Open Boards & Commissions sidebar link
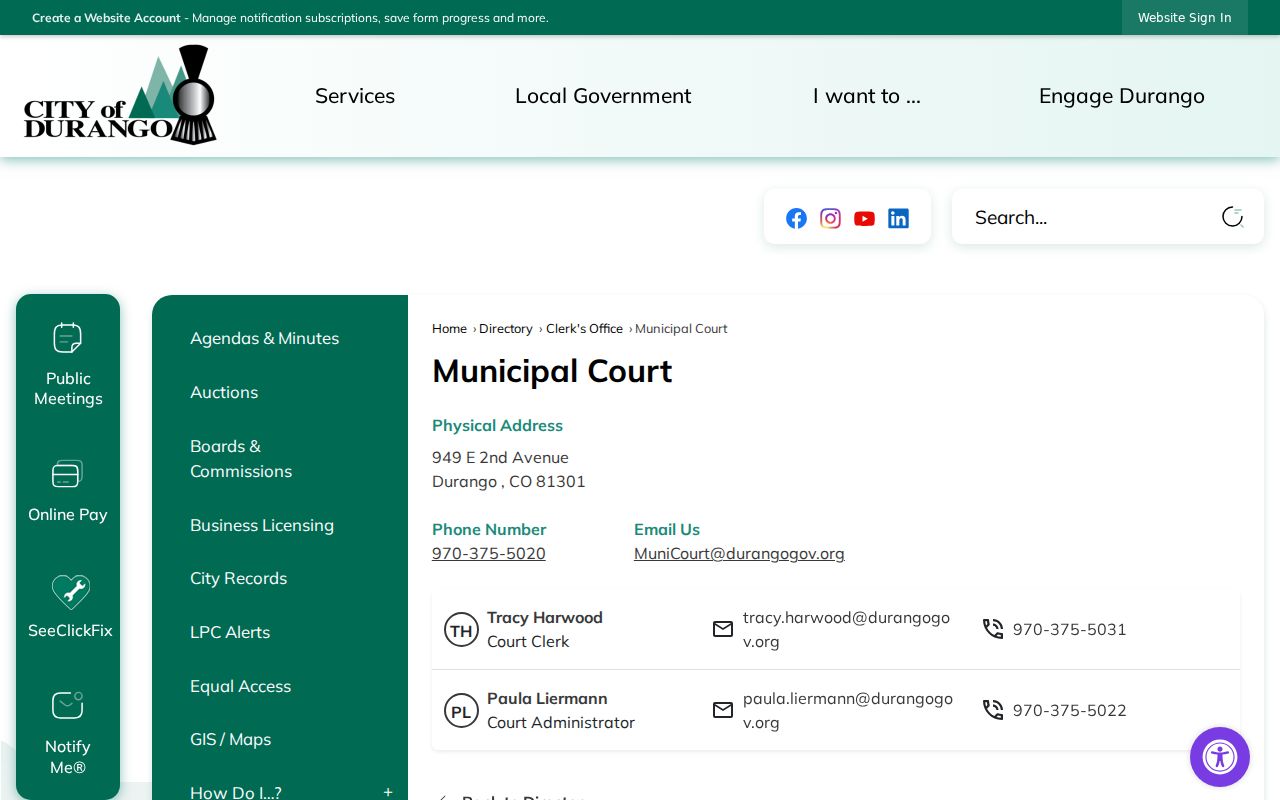1280x800 pixels. coord(241,459)
